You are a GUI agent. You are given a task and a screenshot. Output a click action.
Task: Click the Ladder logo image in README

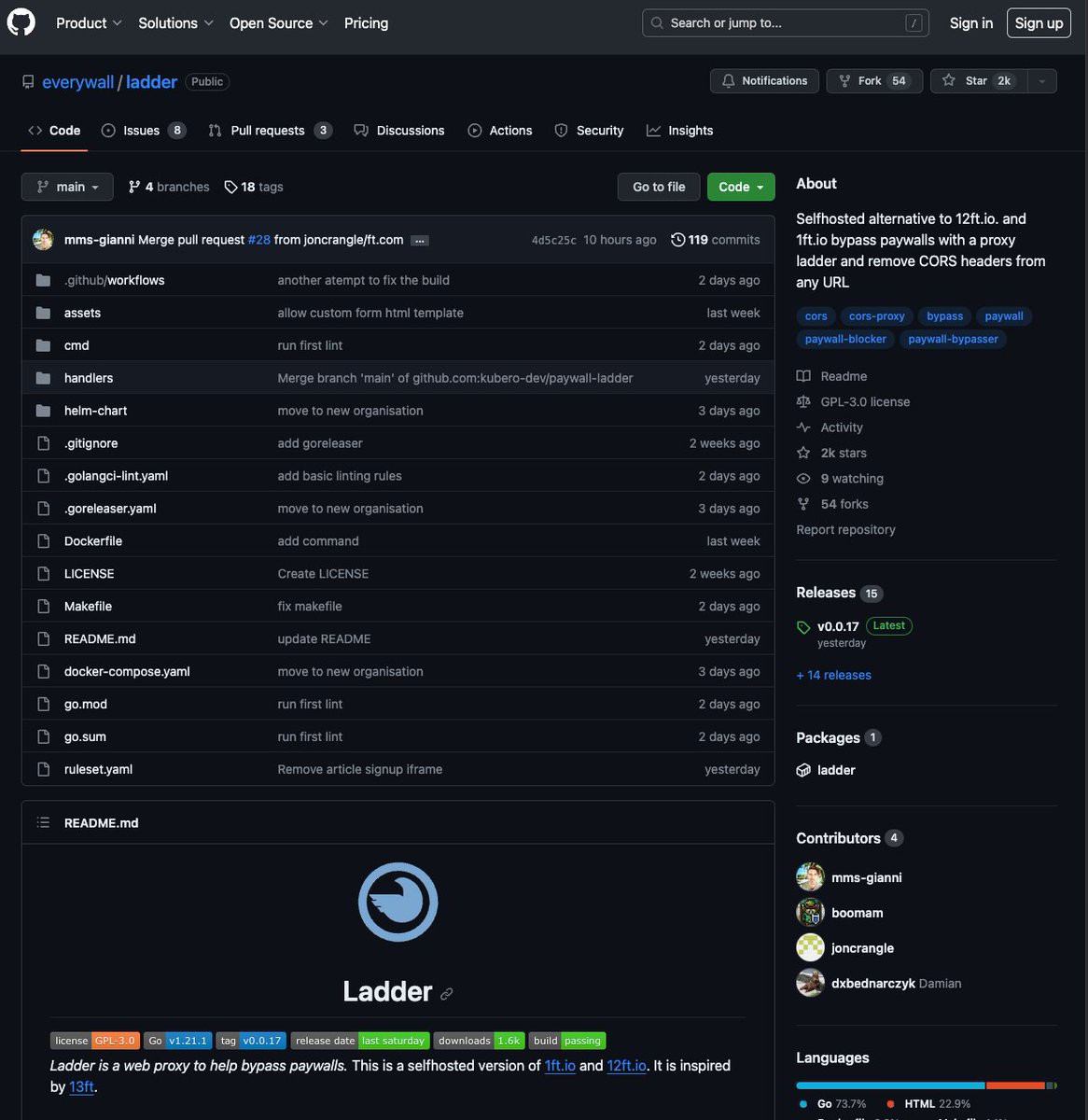[x=398, y=902]
